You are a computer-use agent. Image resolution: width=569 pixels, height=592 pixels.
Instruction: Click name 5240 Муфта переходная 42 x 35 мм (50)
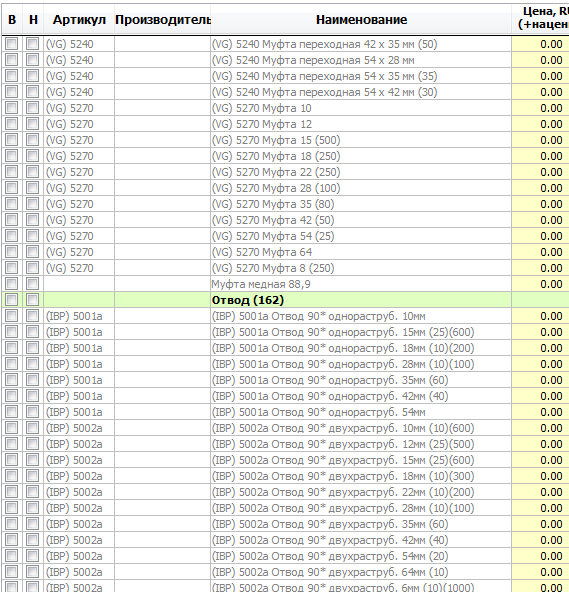(324, 44)
